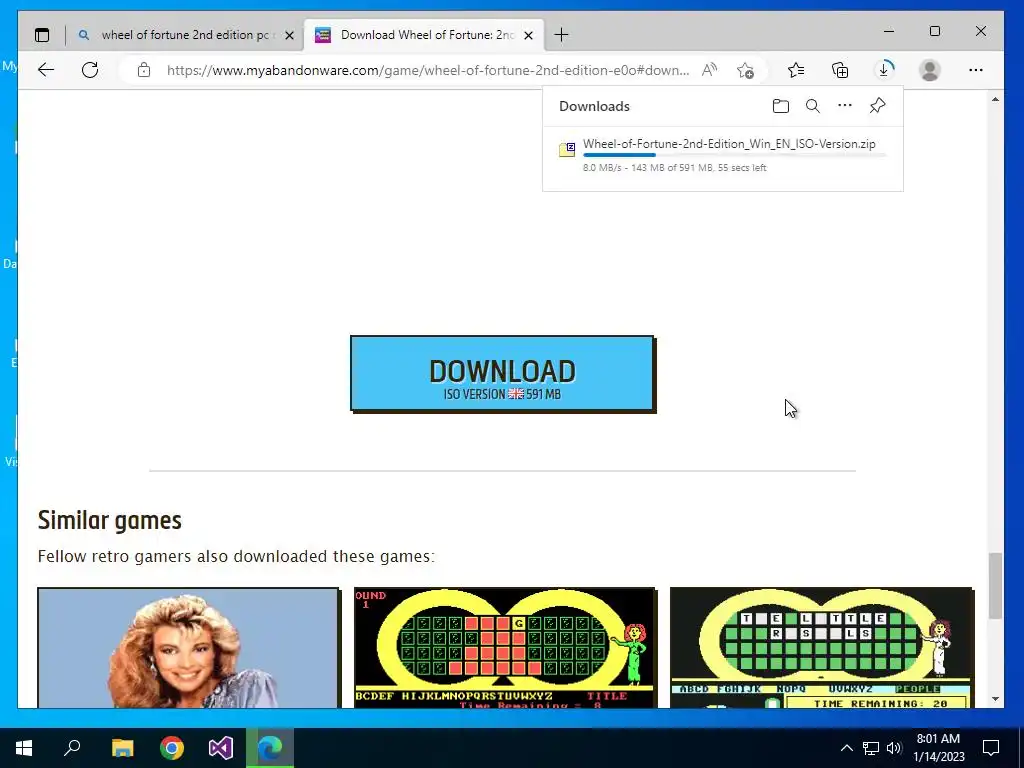1024x768 pixels.
Task: Open the browser profile avatar
Action: coord(929,70)
